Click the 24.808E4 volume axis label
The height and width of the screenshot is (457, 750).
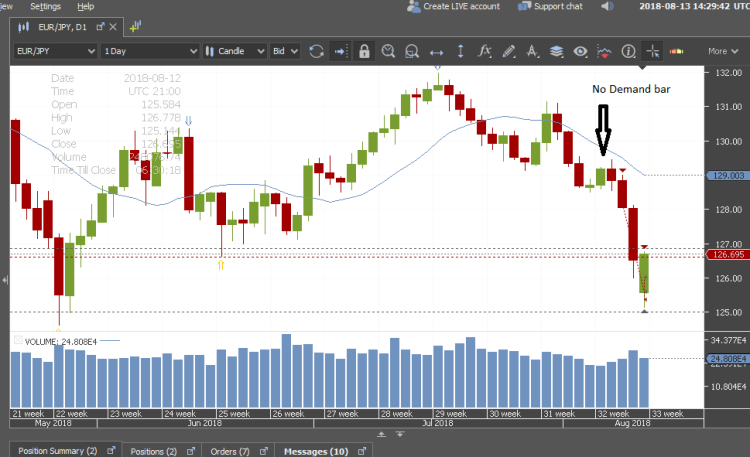[728, 358]
